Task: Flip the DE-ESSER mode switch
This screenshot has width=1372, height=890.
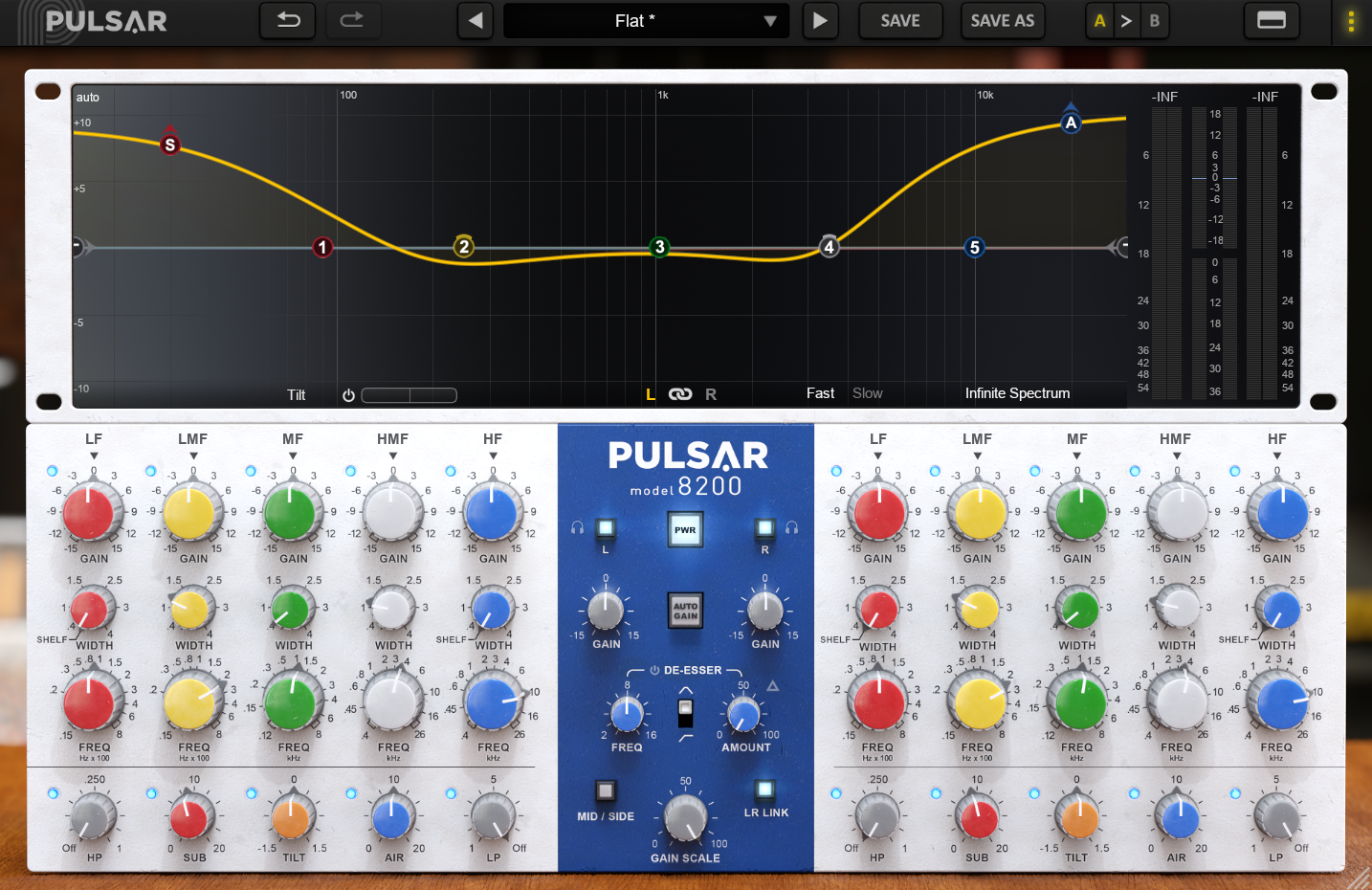Action: pyautogui.click(x=685, y=712)
